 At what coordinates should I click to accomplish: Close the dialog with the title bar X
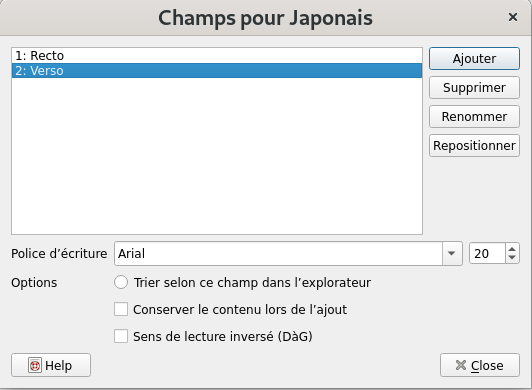[513, 17]
